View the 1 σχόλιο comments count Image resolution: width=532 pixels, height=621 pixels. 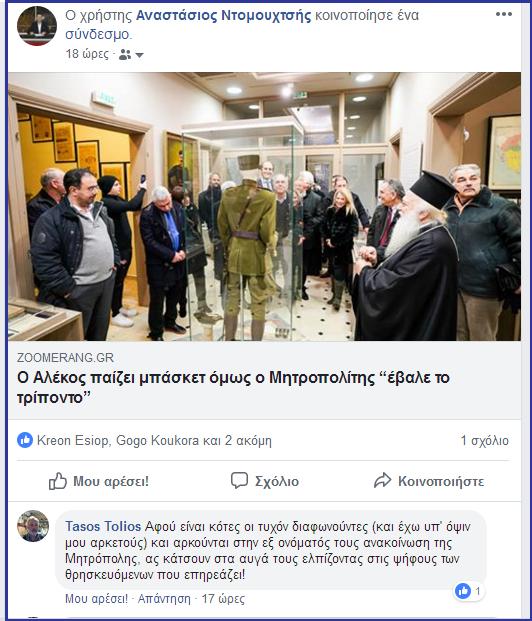point(484,440)
